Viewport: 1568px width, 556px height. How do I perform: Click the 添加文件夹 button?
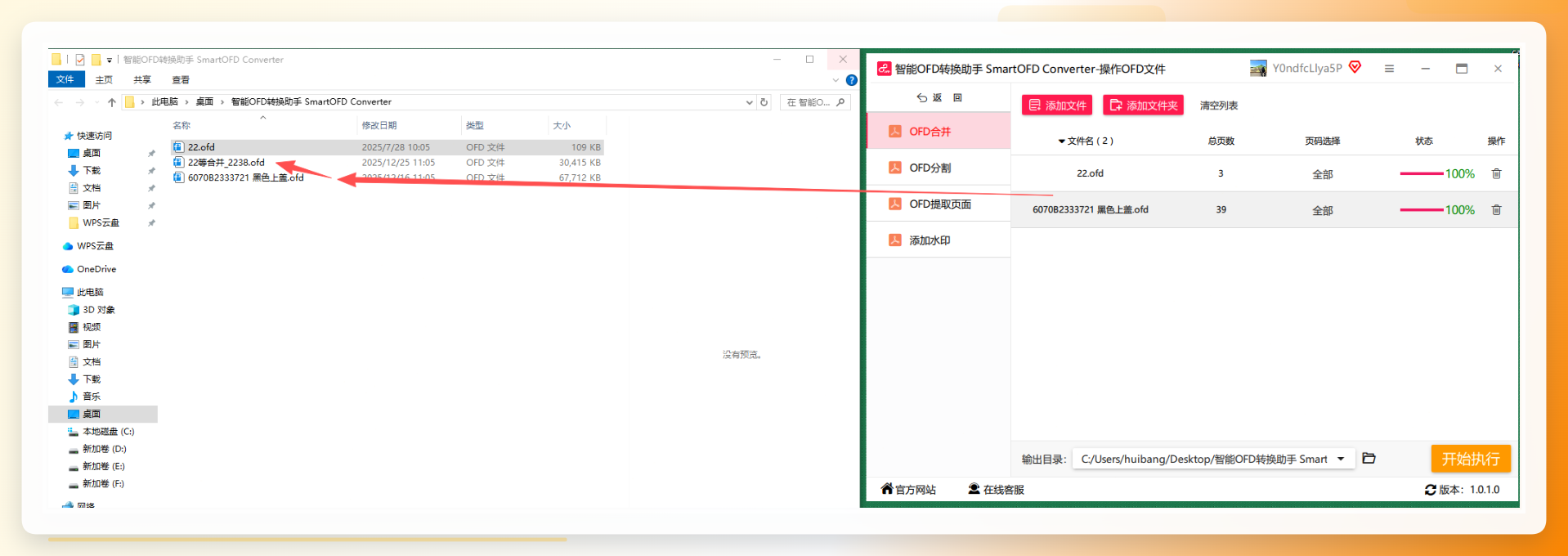(x=1143, y=105)
